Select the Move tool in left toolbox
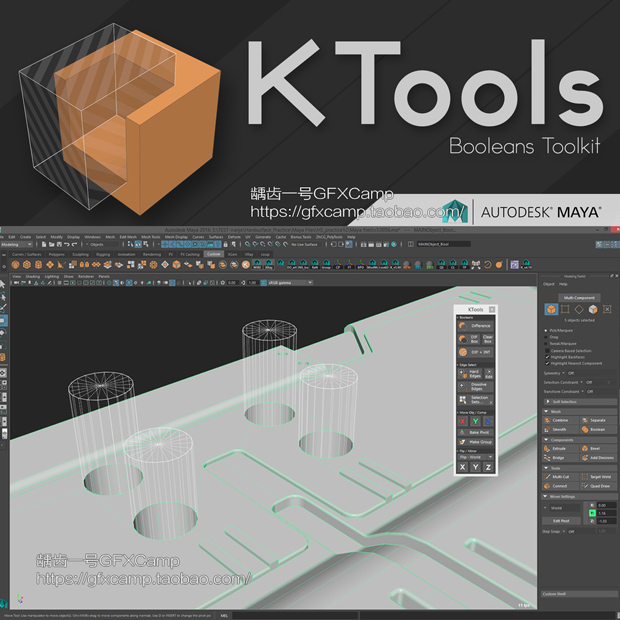This screenshot has width=620, height=620. 3,320
